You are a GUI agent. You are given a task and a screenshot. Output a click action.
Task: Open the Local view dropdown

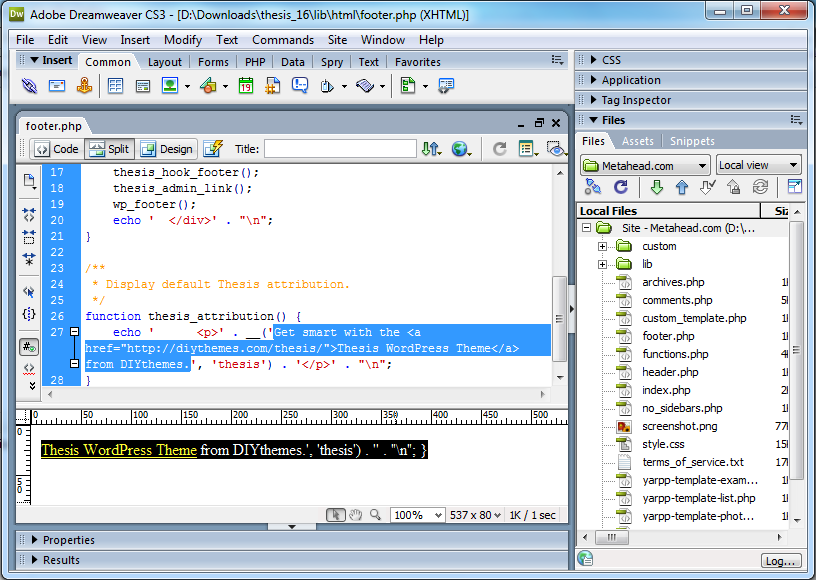click(758, 165)
